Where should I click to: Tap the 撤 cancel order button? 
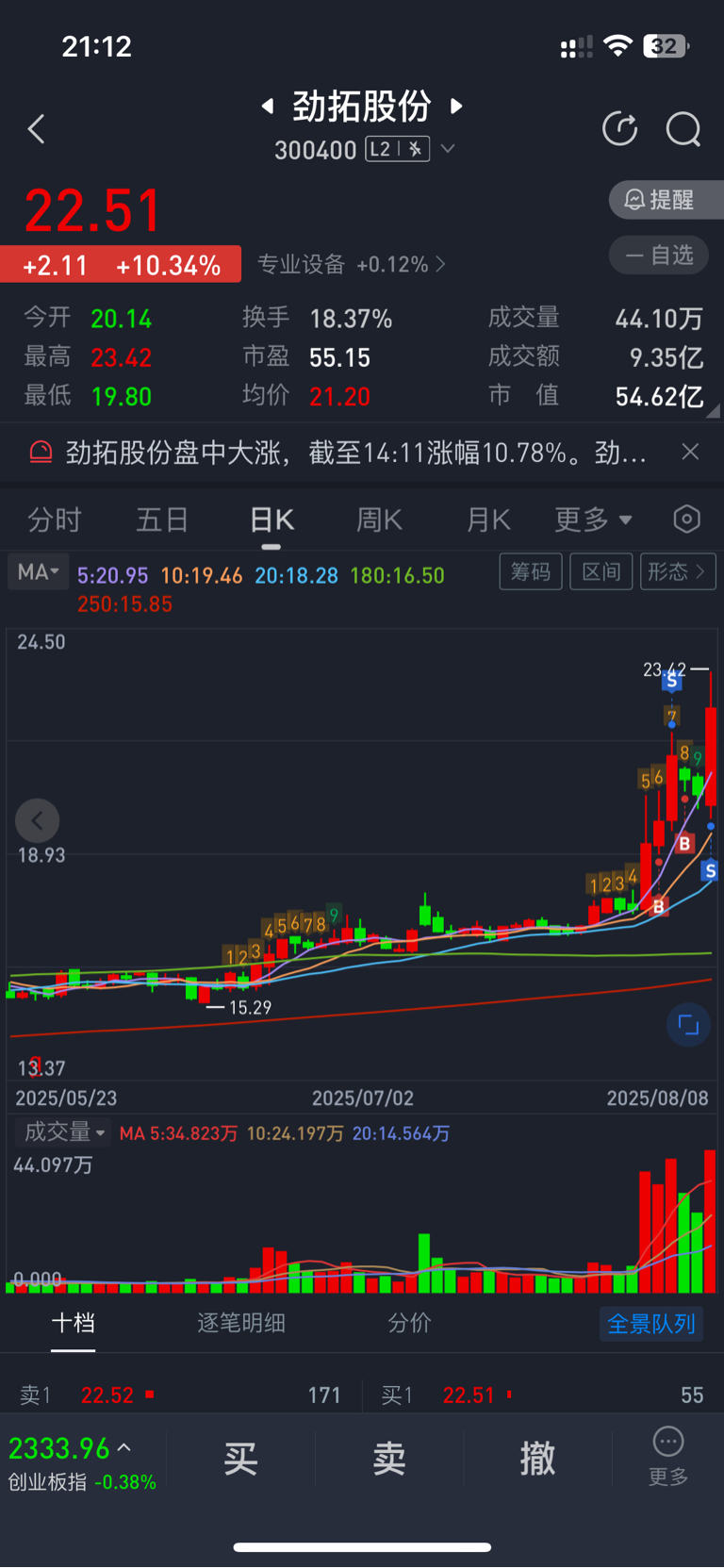[538, 1459]
